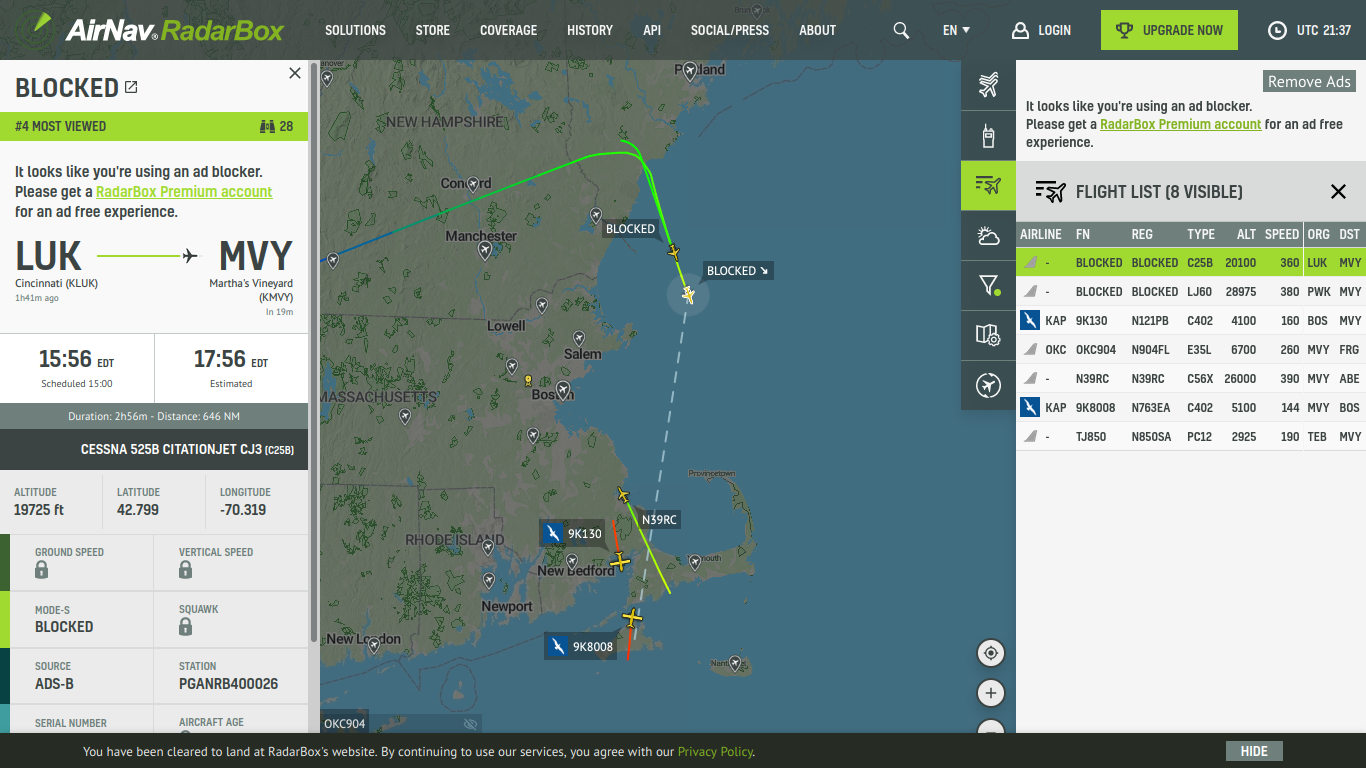Click the Manchester airport marker
1366x768 pixels.
tap(485, 251)
